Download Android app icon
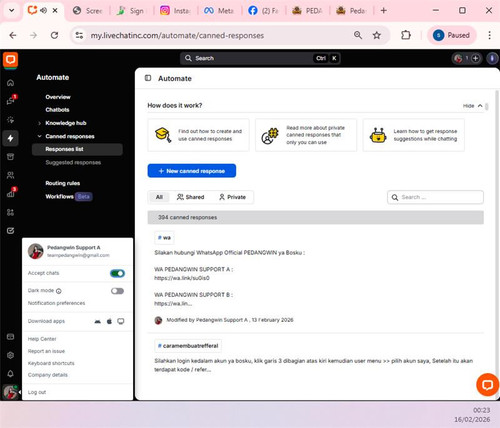This screenshot has width=500, height=428. tap(97, 321)
